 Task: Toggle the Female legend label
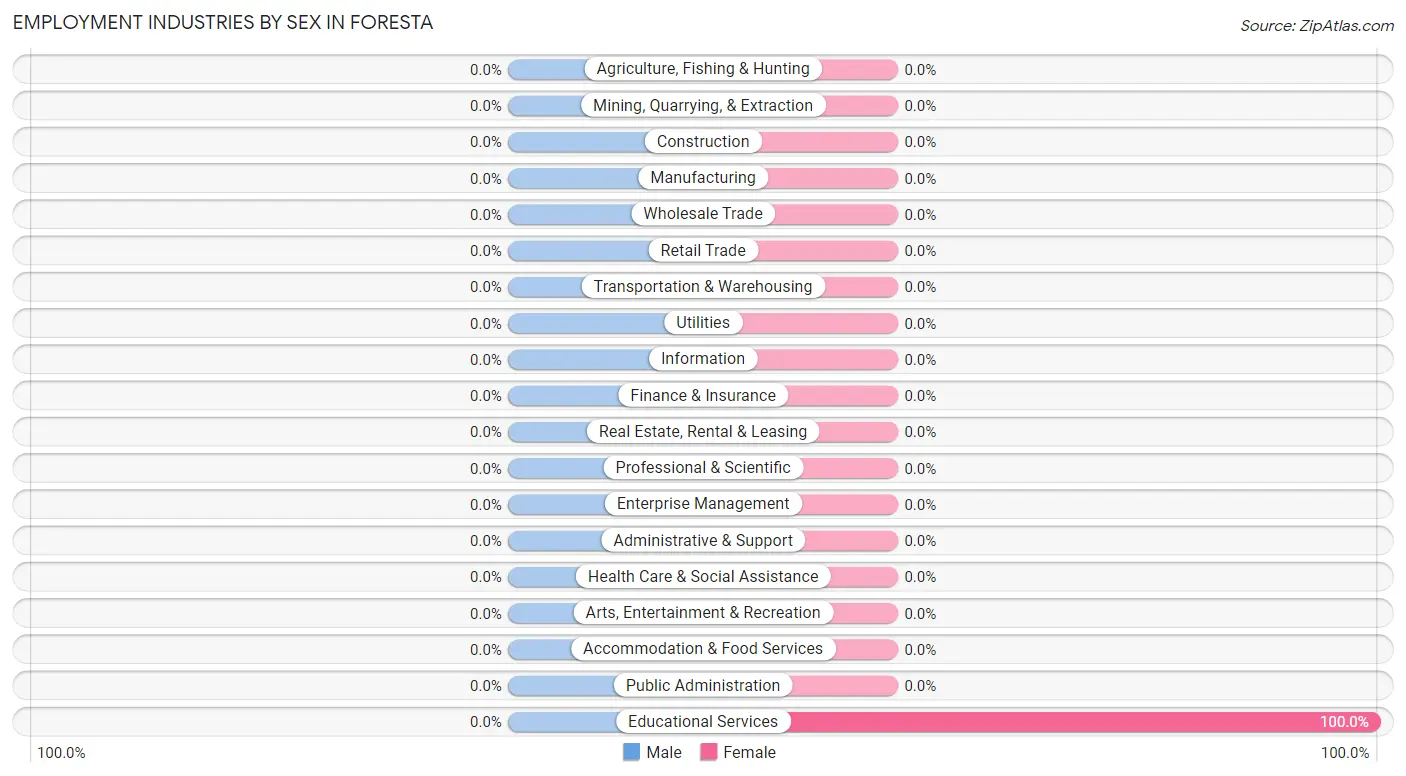click(749, 752)
